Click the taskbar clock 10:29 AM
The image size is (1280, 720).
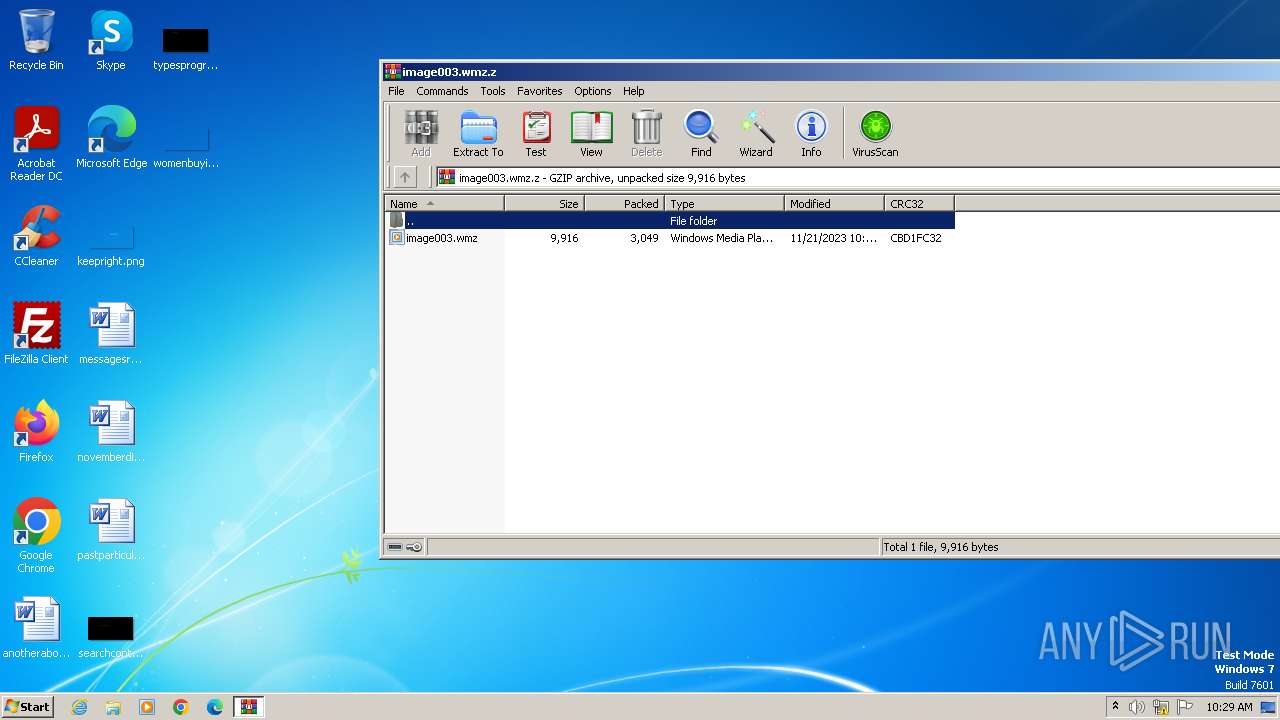click(1229, 707)
